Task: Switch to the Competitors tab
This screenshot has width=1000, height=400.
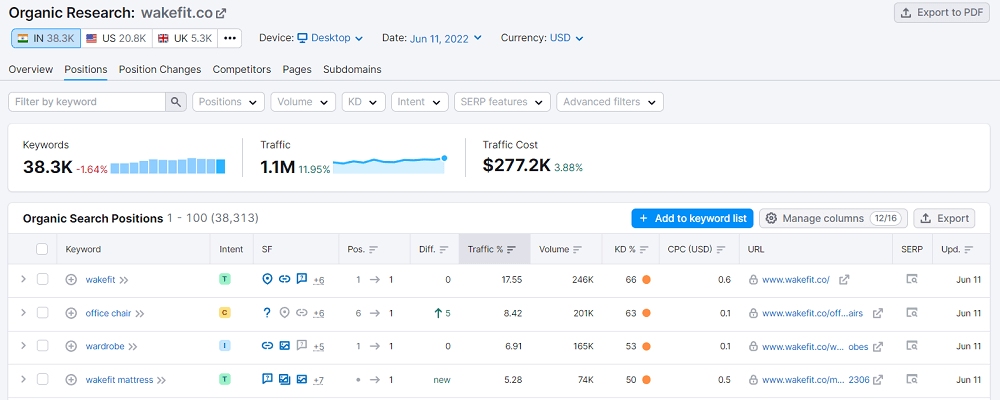Action: tap(242, 70)
